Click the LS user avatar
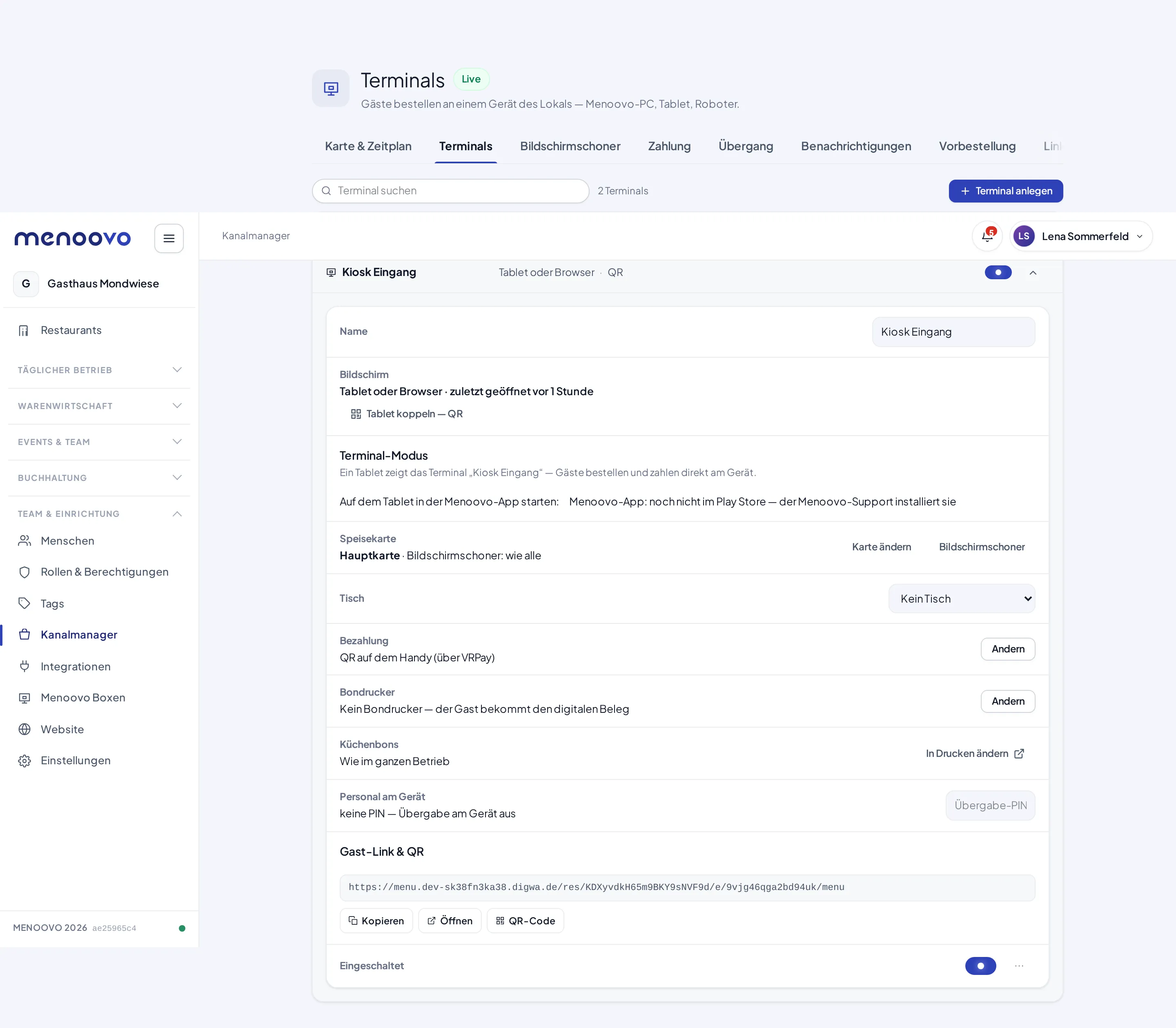The width and height of the screenshot is (1176, 1028). pos(1024,236)
